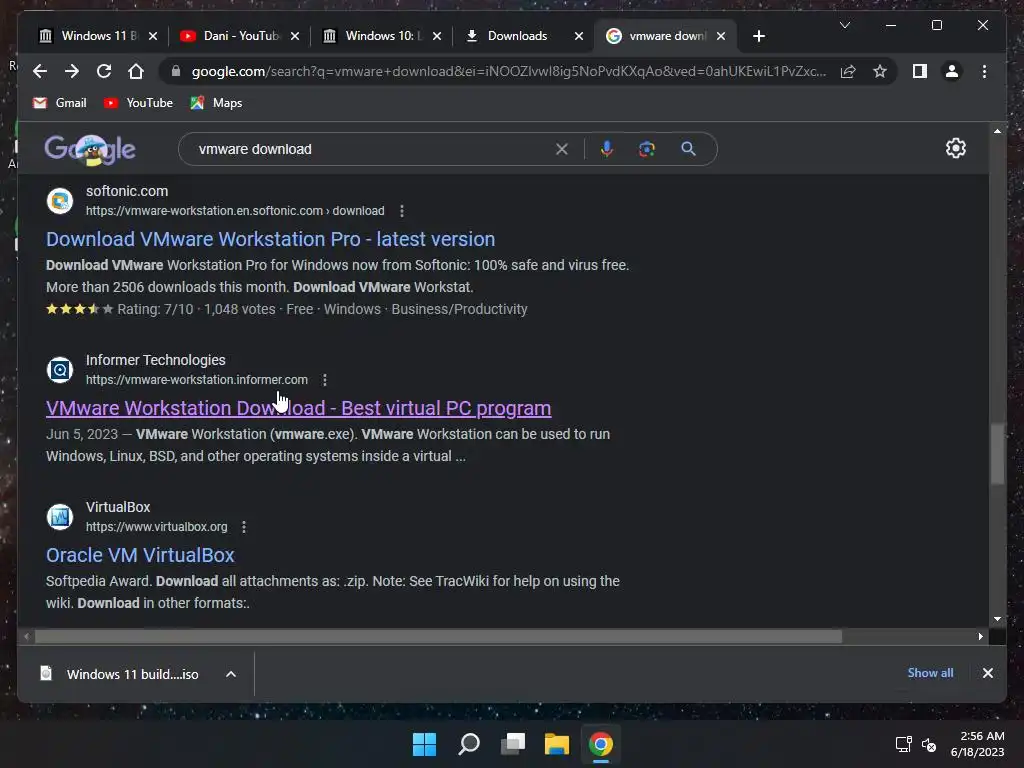Submit search with magnifier icon
The image size is (1024, 768).
coord(688,149)
